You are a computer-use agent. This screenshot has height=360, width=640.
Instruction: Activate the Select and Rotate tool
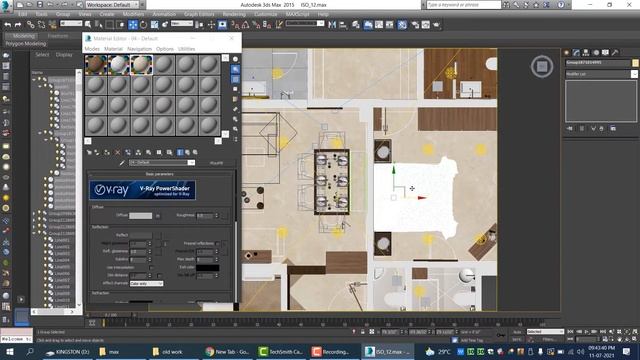point(144,25)
